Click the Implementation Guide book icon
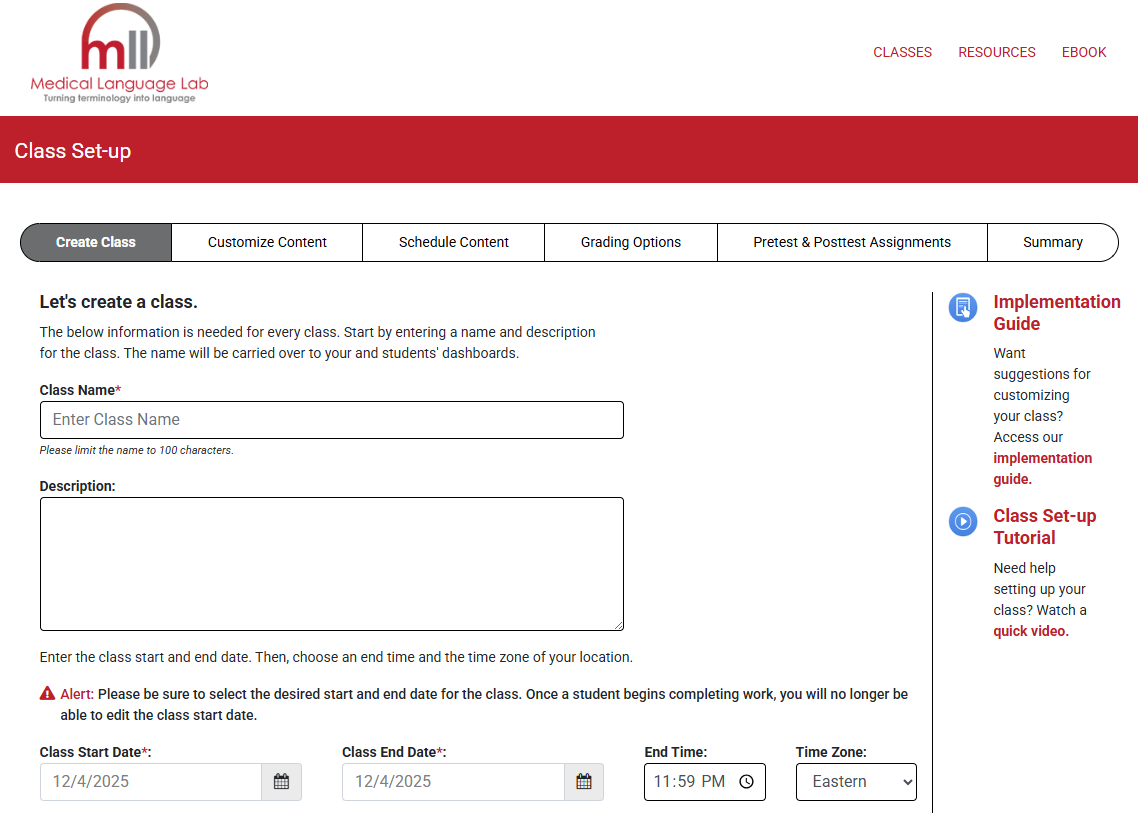 point(962,308)
